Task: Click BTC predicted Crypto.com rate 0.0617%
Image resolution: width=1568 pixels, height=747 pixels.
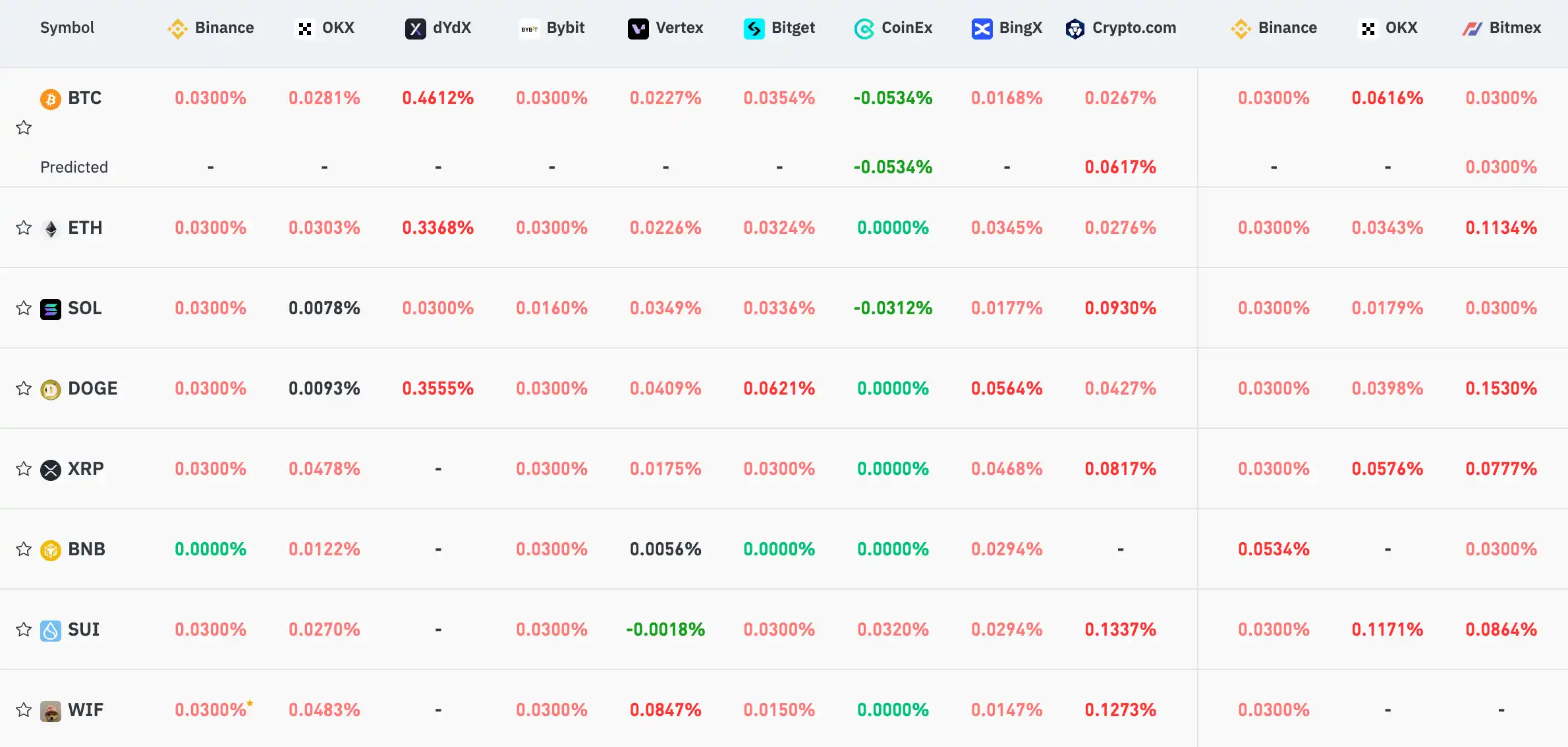Action: tap(1121, 167)
